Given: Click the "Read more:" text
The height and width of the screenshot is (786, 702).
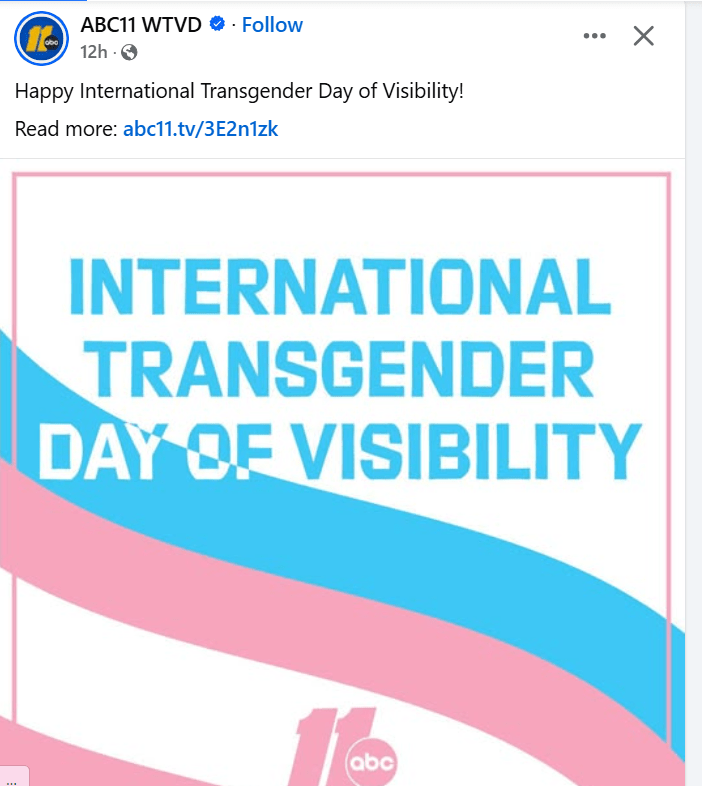Looking at the screenshot, I should (65, 129).
